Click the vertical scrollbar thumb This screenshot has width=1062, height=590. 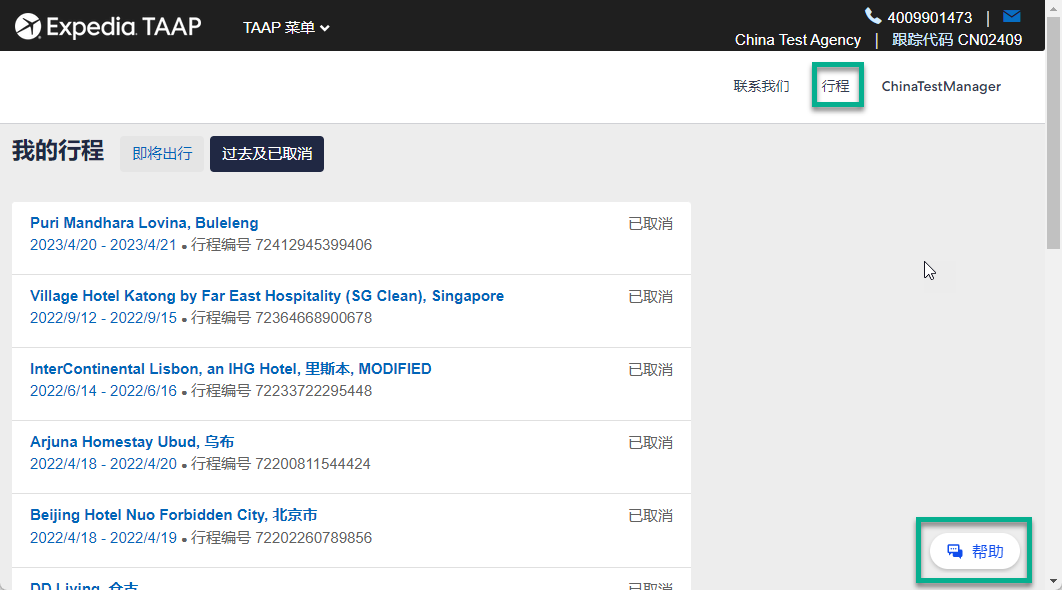click(x=1054, y=133)
